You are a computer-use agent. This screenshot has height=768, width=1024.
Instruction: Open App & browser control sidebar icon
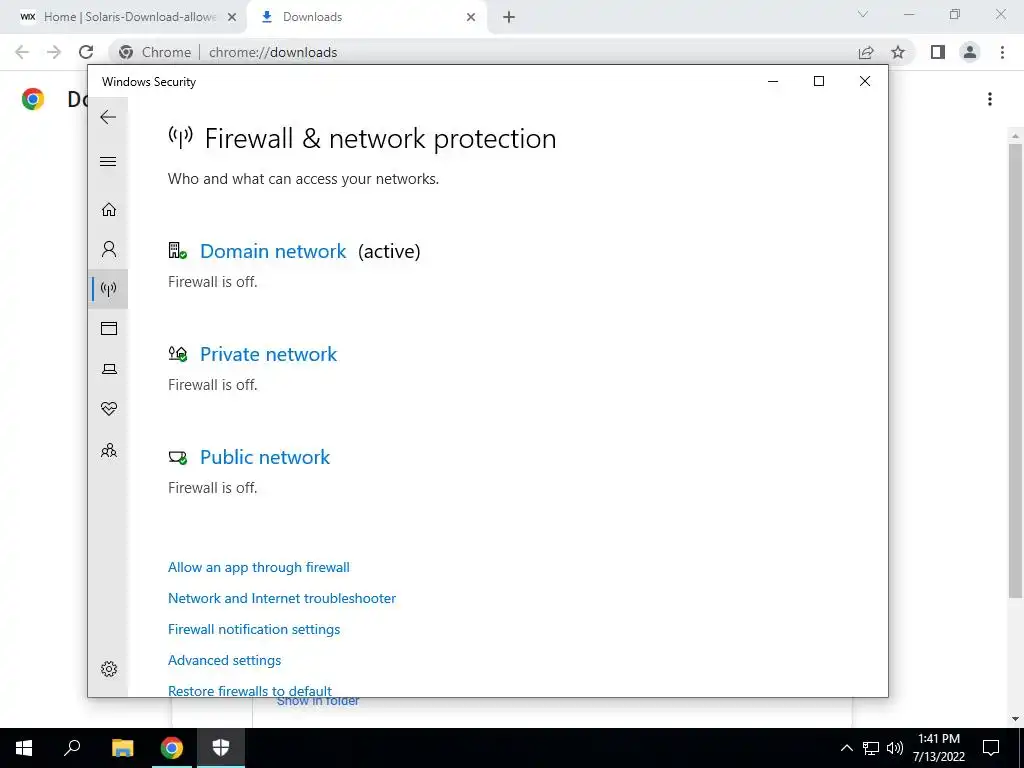click(x=109, y=329)
